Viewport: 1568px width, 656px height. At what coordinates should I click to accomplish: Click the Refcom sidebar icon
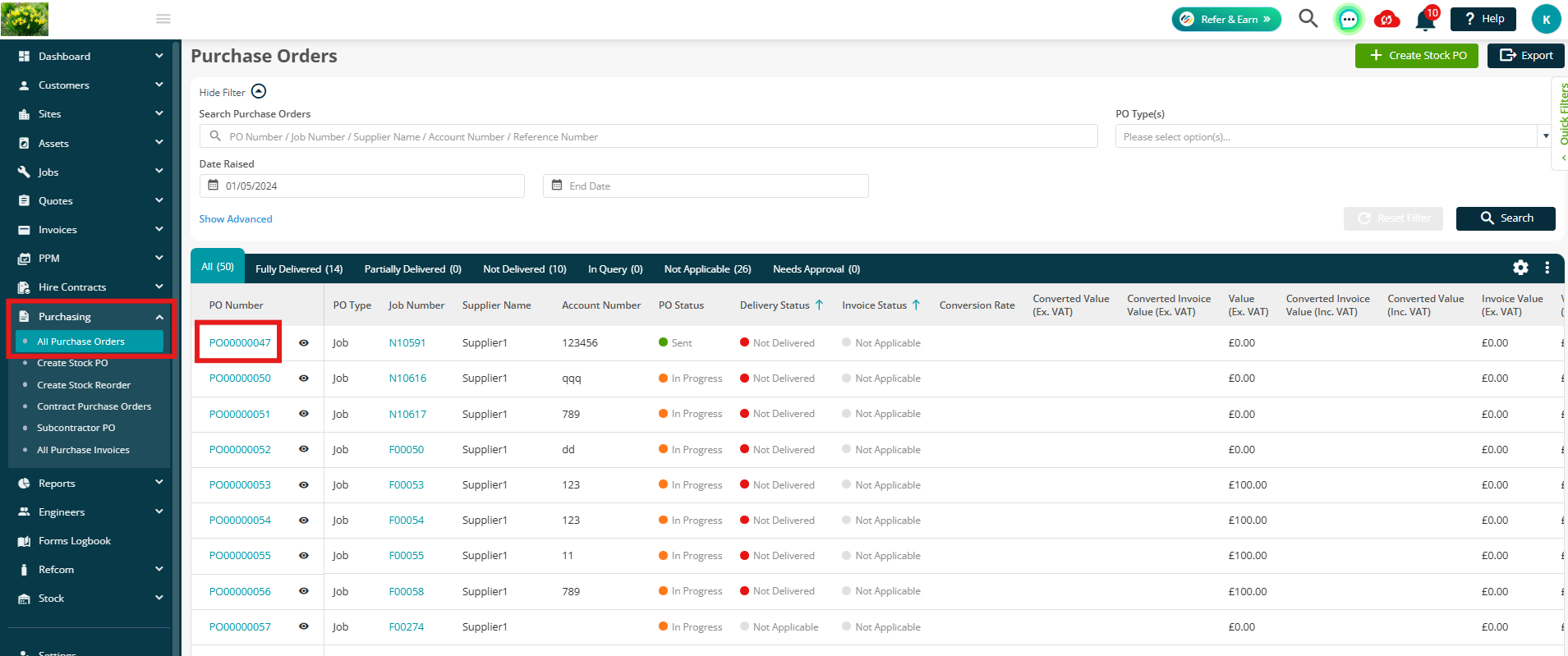[x=24, y=570]
